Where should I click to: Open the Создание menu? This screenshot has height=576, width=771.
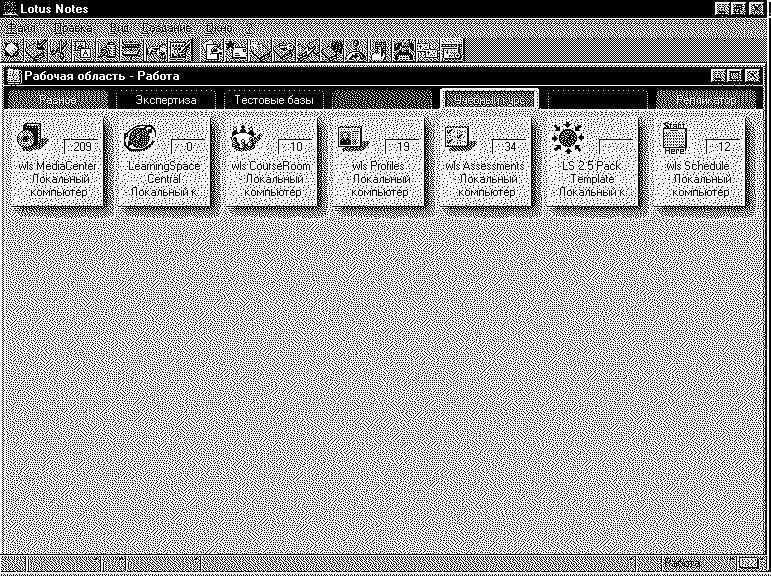166,28
